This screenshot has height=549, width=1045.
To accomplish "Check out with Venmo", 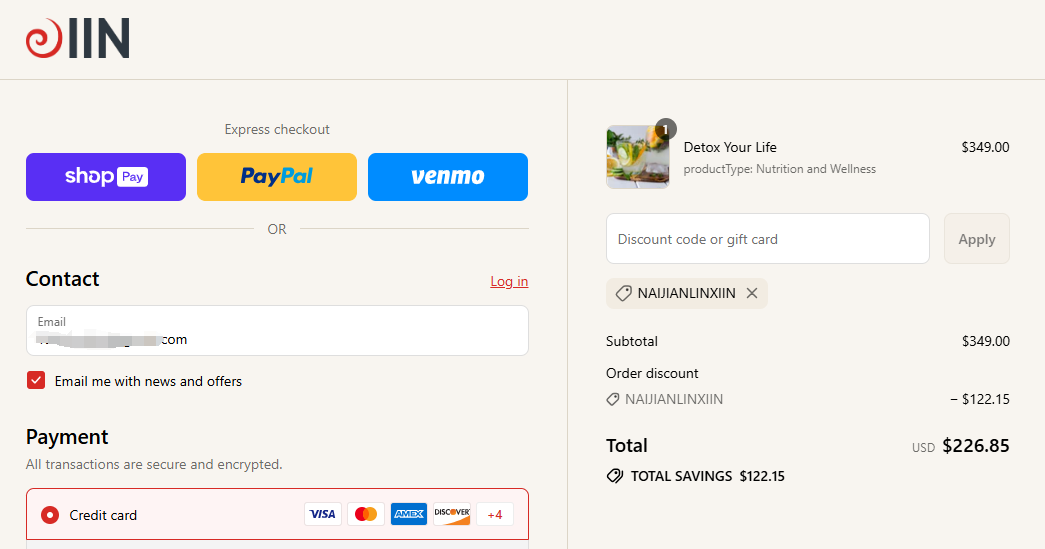I will pos(447,177).
